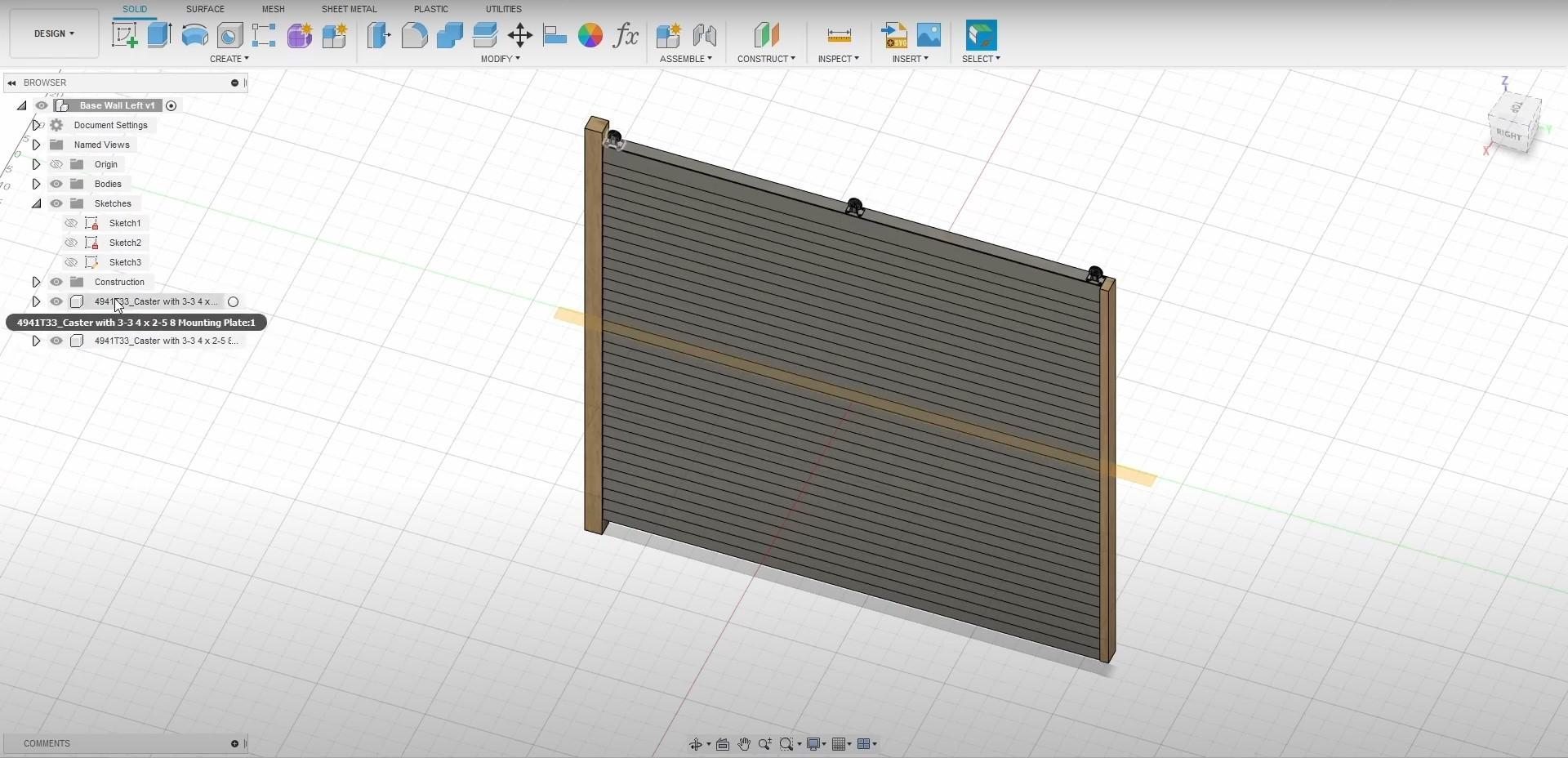Viewport: 1568px width, 758px height.
Task: Open the DESIGN workspace dropdown
Action: click(x=54, y=33)
